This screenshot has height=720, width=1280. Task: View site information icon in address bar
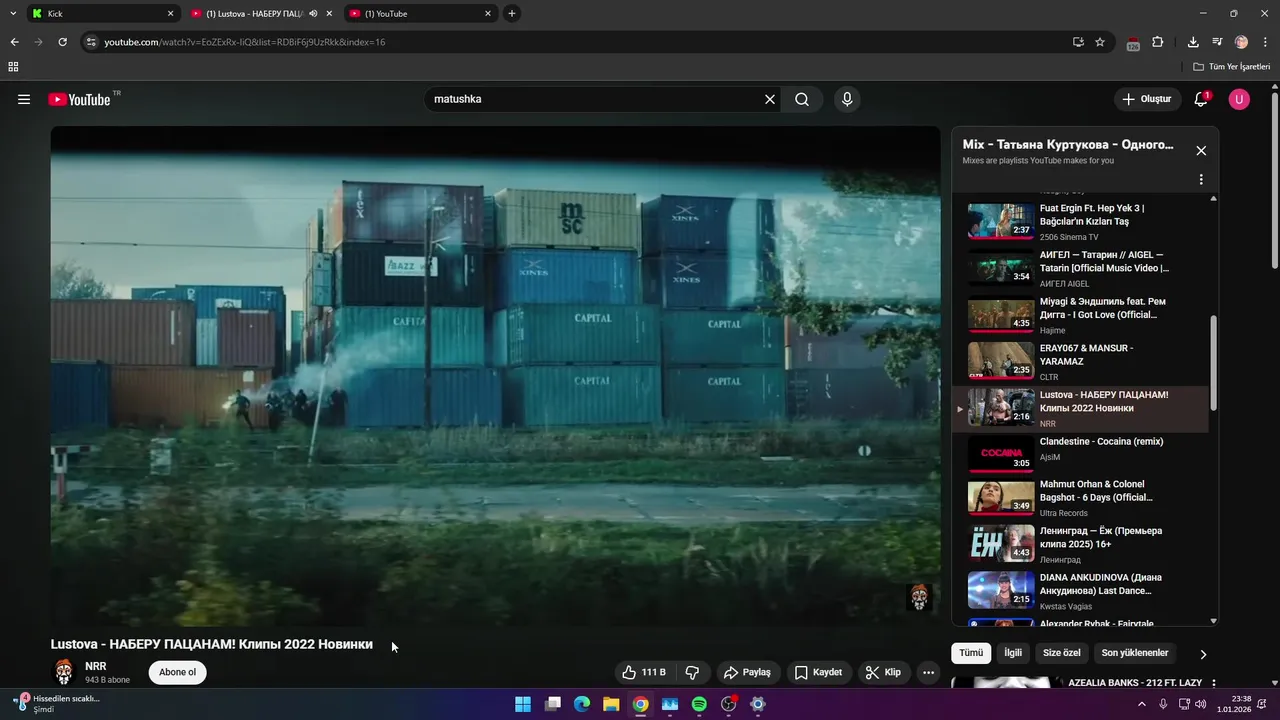coord(91,42)
